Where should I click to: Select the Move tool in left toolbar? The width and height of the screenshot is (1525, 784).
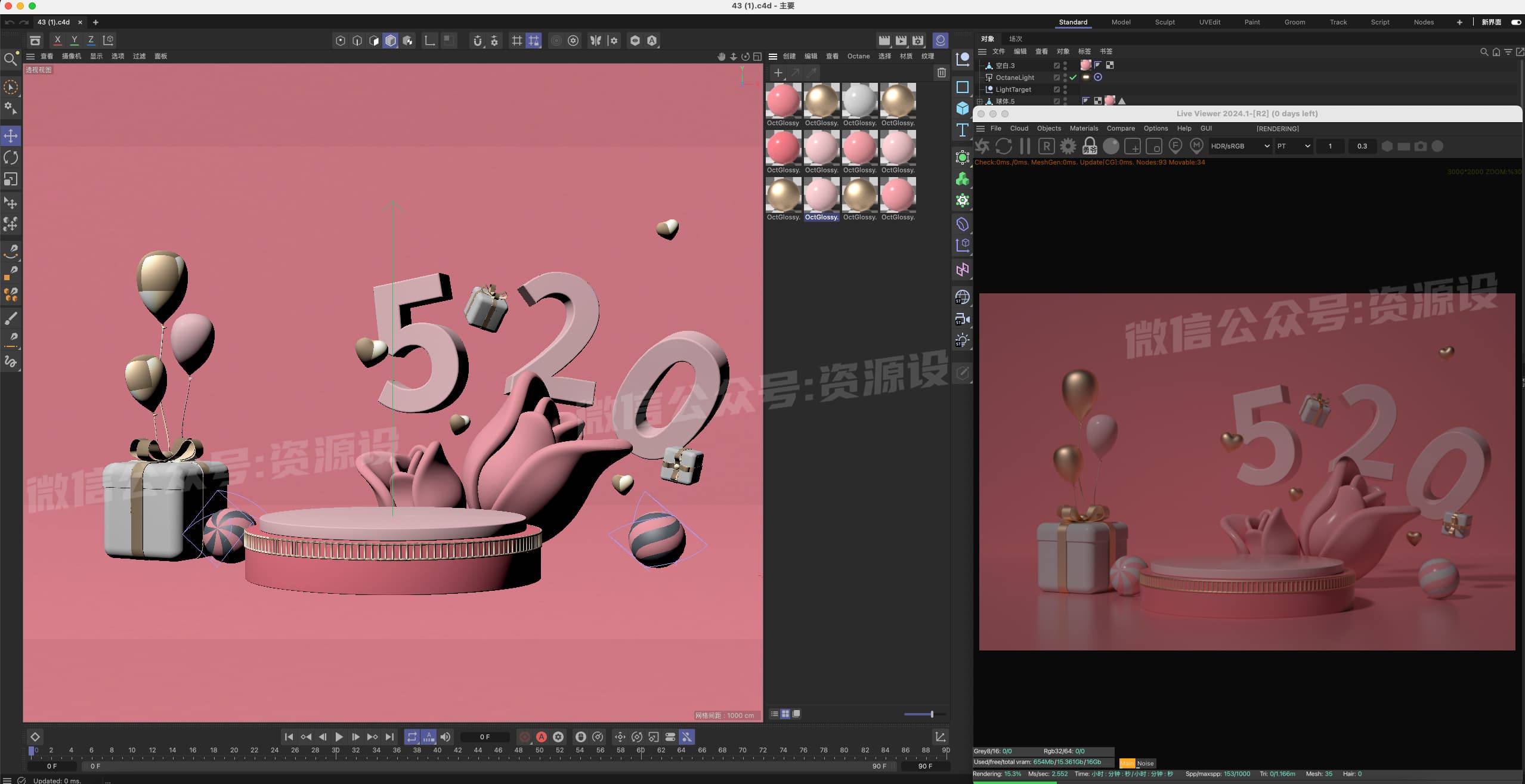point(11,136)
